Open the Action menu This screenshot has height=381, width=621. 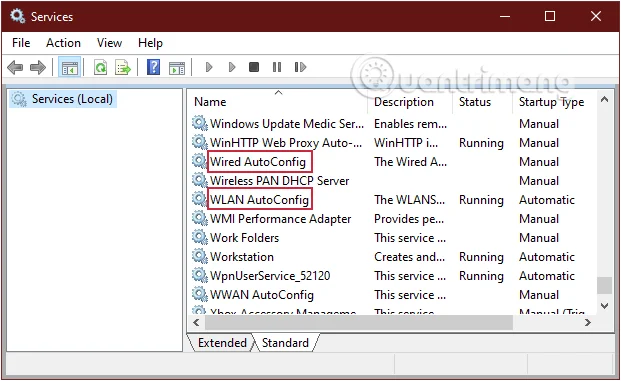click(x=63, y=43)
